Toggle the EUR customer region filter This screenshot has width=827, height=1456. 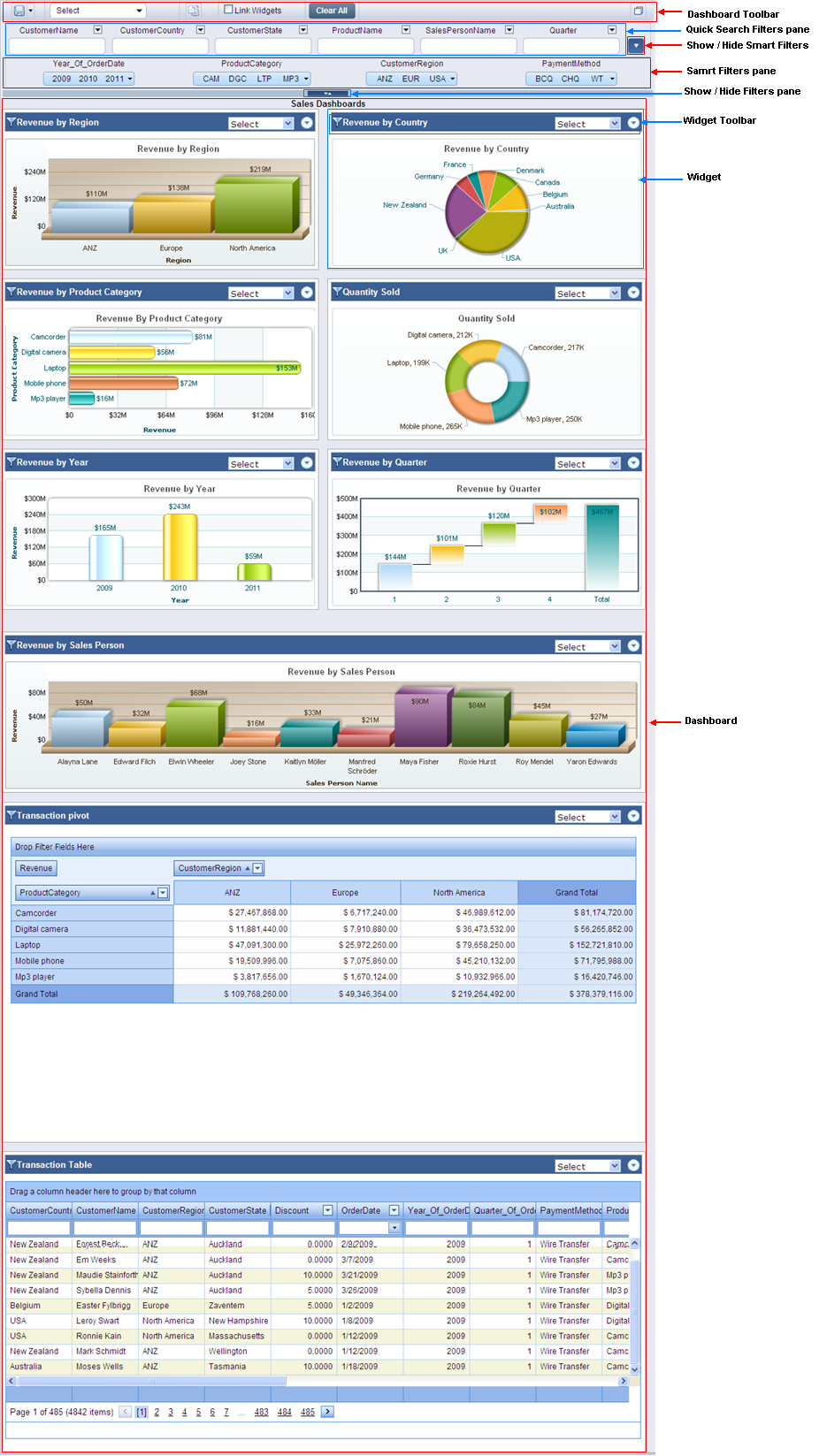[x=411, y=79]
